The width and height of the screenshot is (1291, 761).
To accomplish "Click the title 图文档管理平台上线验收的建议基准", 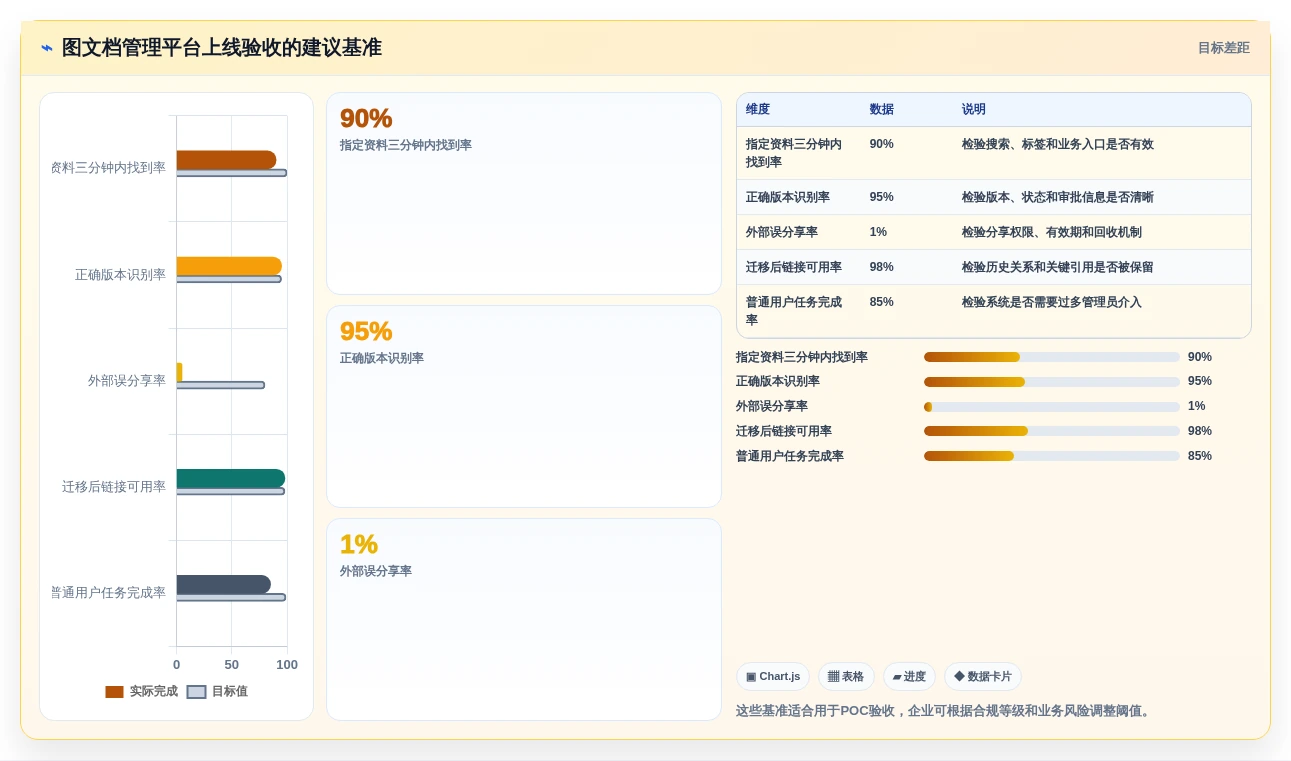I will [222, 48].
